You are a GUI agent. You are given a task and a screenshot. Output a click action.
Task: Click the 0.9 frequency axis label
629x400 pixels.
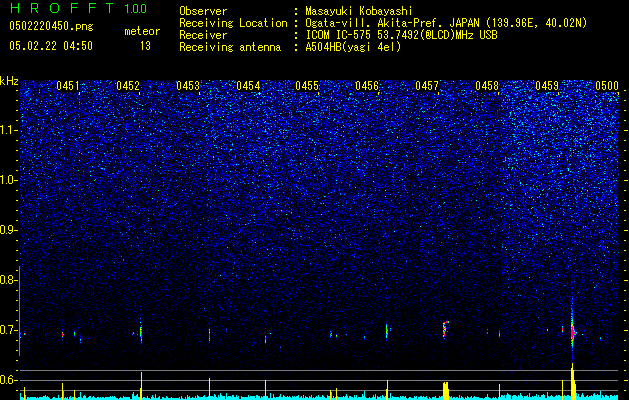[x=8, y=230]
